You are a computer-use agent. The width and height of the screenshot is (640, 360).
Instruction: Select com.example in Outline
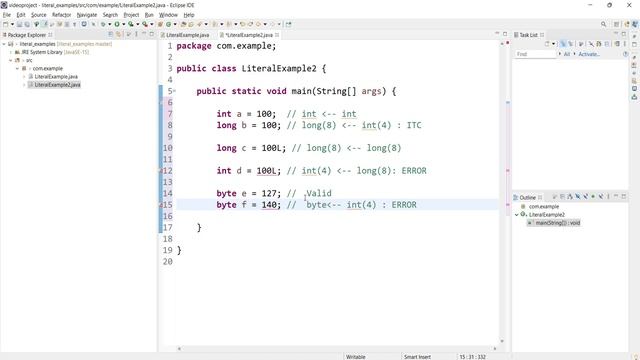(x=544, y=207)
